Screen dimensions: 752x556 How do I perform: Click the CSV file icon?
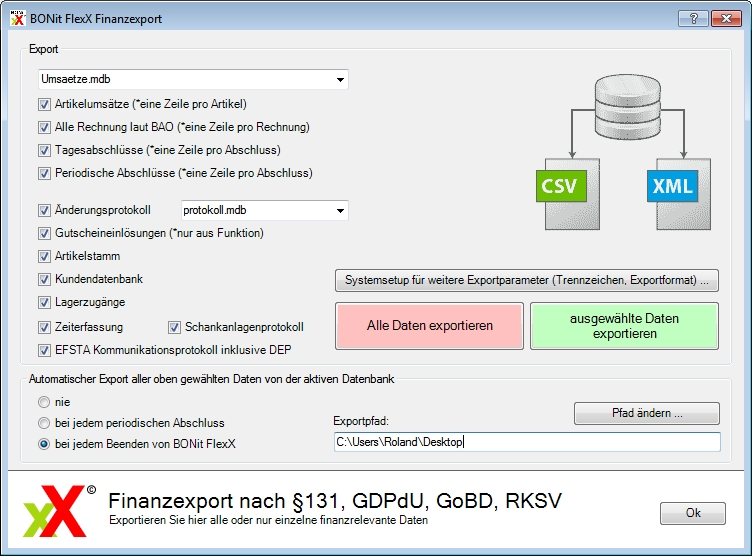pos(568,194)
